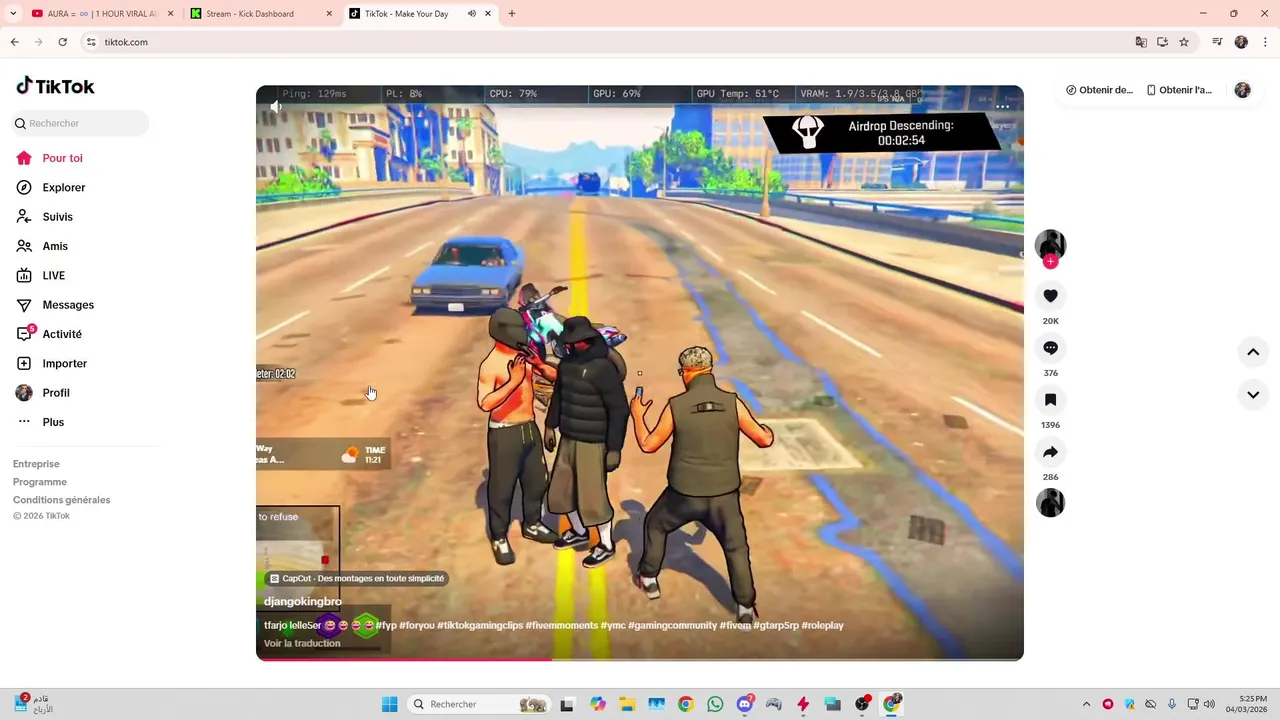Close the Kick Dashboard tab
This screenshot has width=1280, height=720.
[x=330, y=14]
